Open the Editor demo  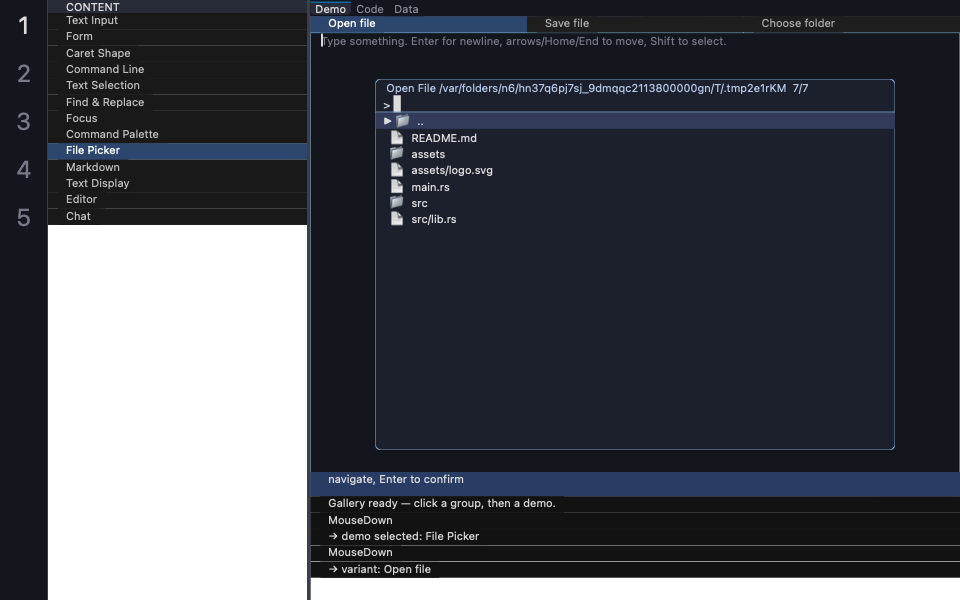coord(178,200)
